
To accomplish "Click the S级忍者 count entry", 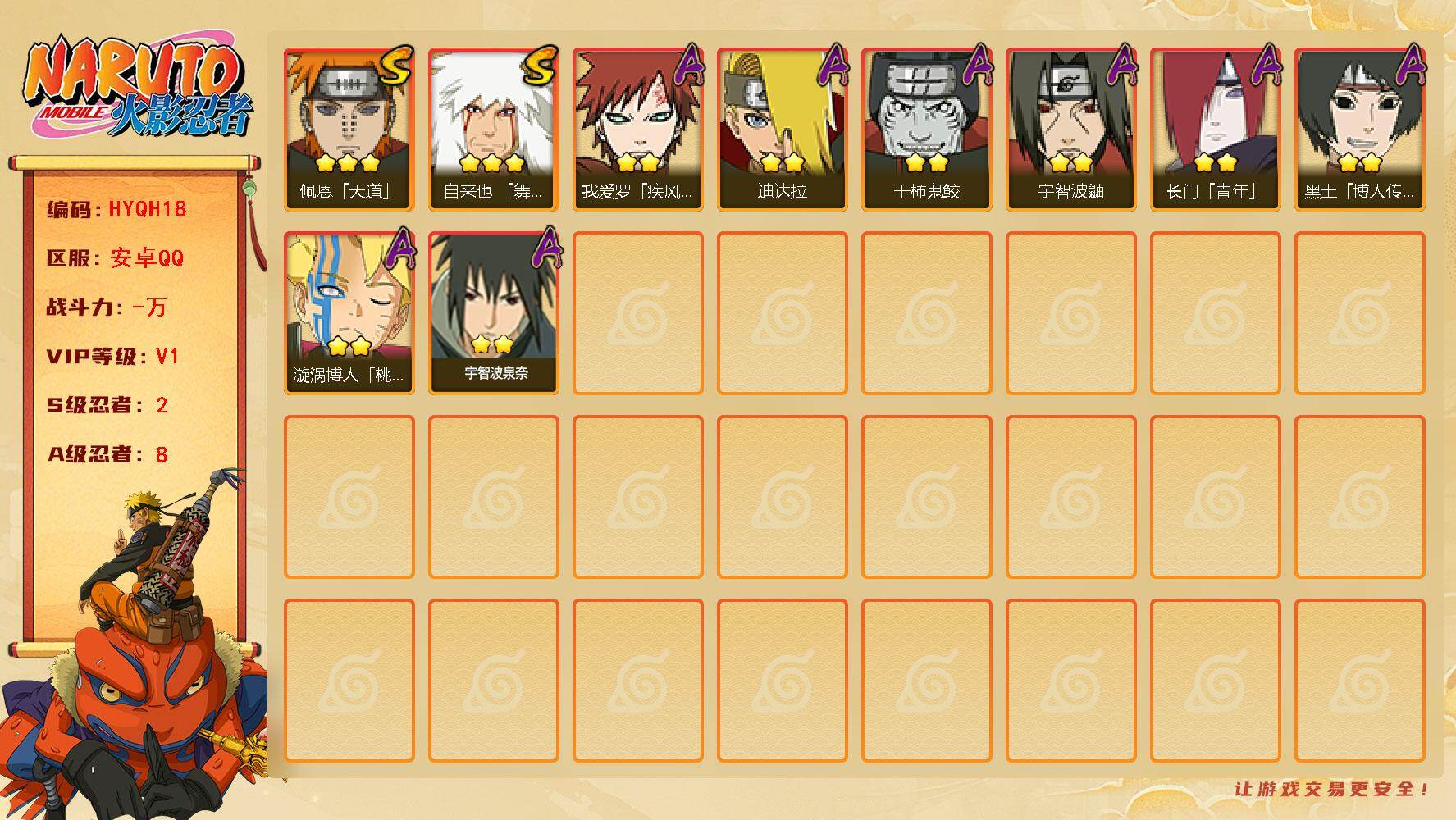I will click(107, 405).
